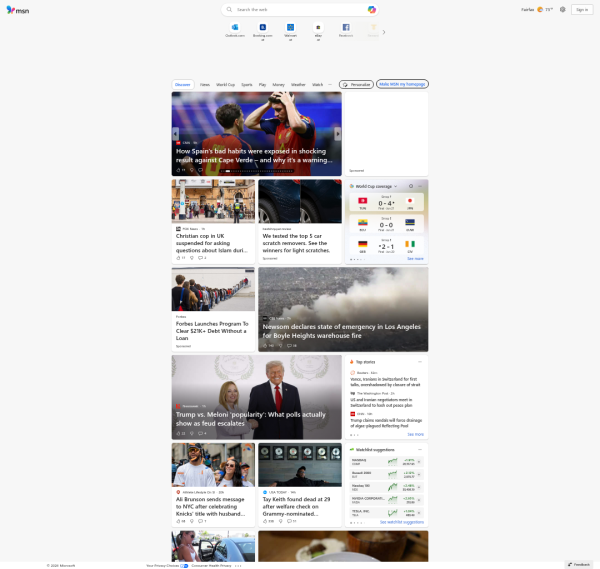Open Watchlist suggestions more options
Image resolution: width=600 pixels, height=569 pixels.
tap(420, 450)
